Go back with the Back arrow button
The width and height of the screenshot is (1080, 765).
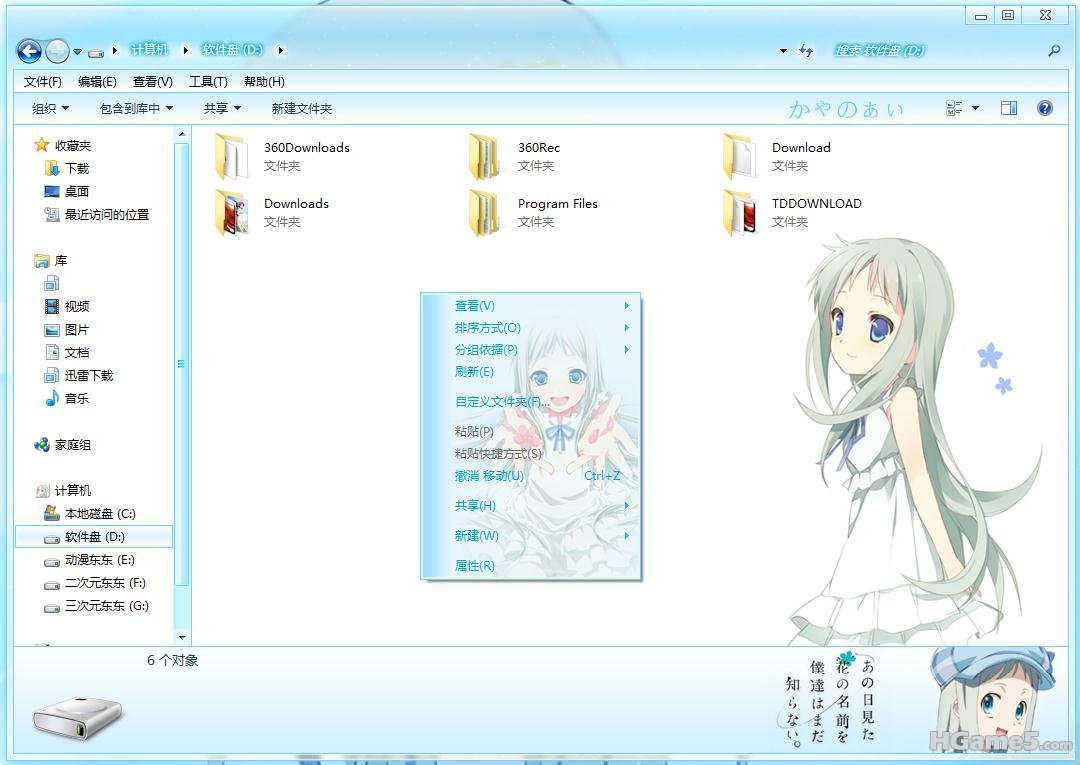29,50
